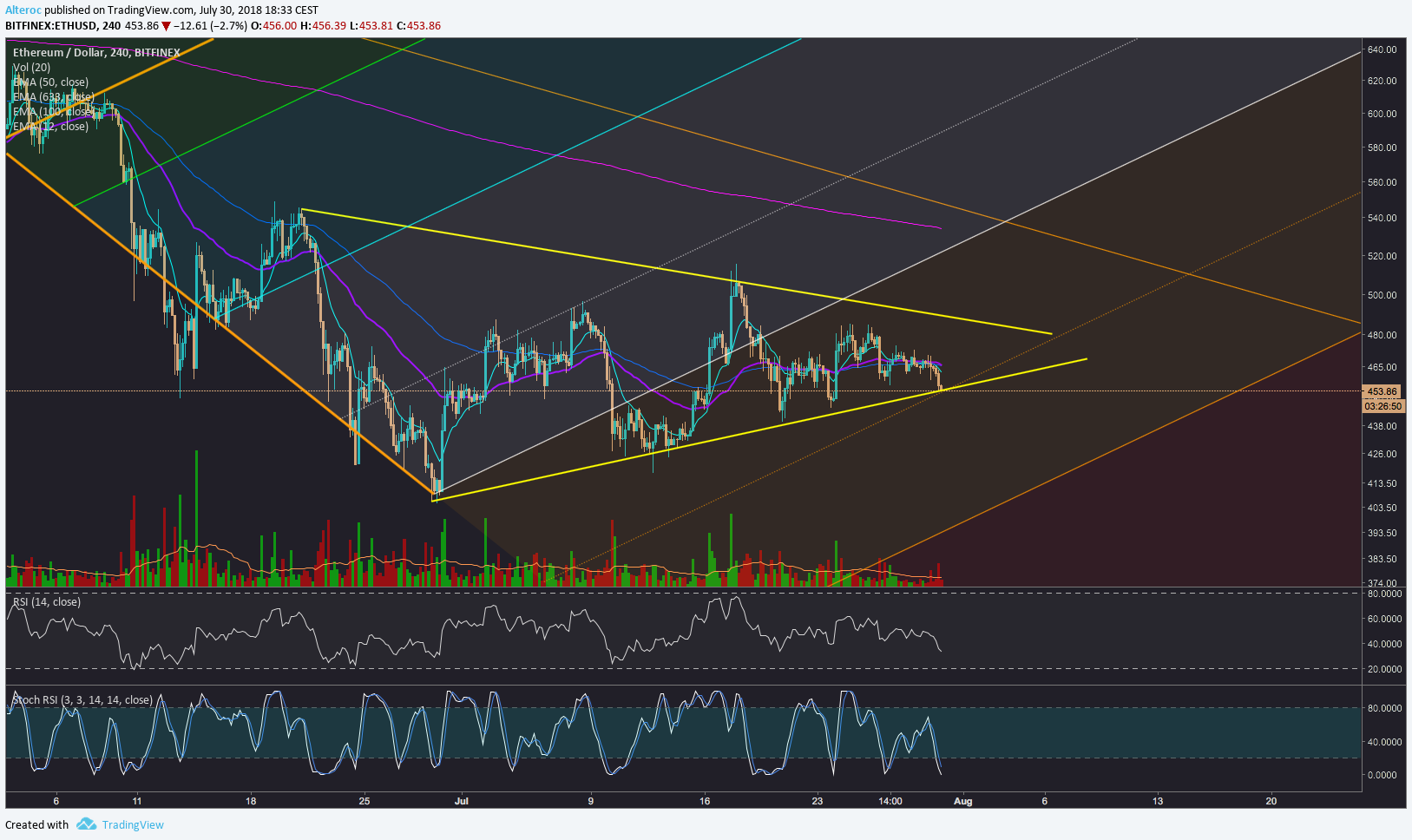
Task: Click the 18 date label on time axis
Action: [x=251, y=801]
